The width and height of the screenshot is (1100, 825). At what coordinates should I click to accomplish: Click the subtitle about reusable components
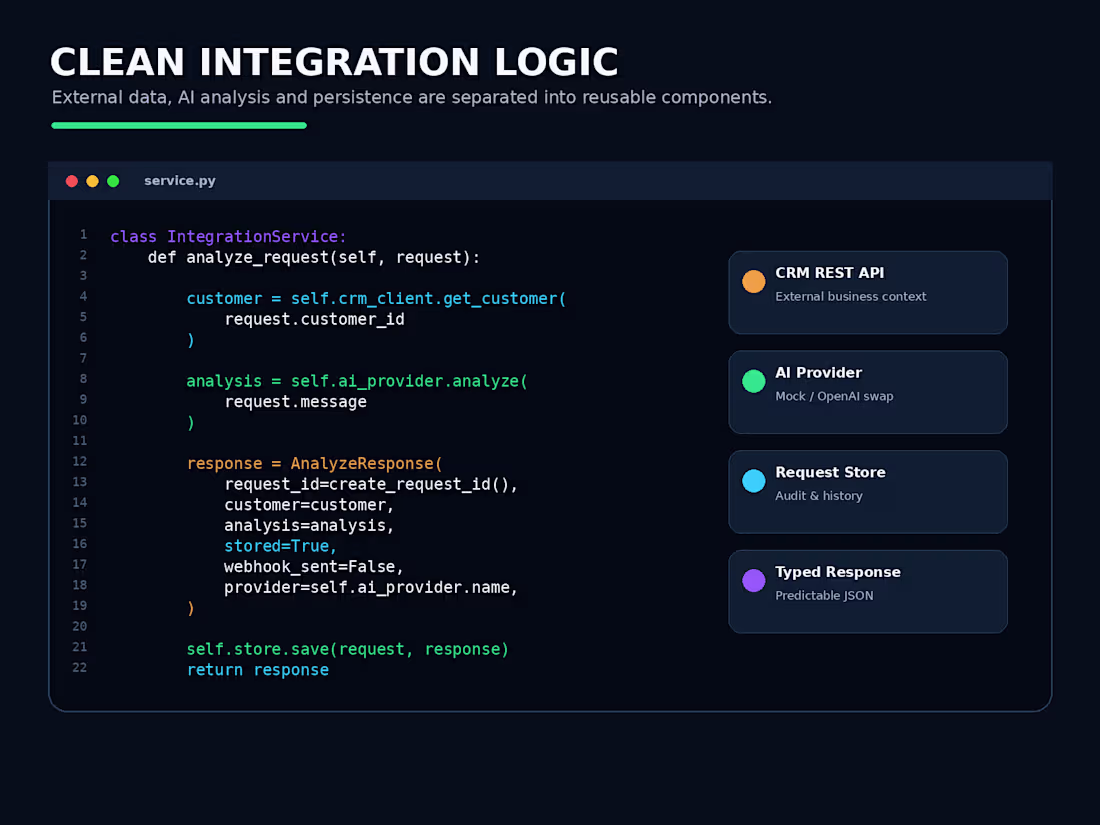411,98
